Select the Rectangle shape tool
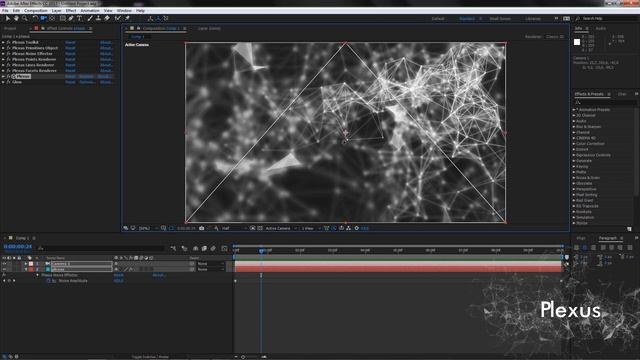Screen dimensions: 640x360 coord(62,18)
